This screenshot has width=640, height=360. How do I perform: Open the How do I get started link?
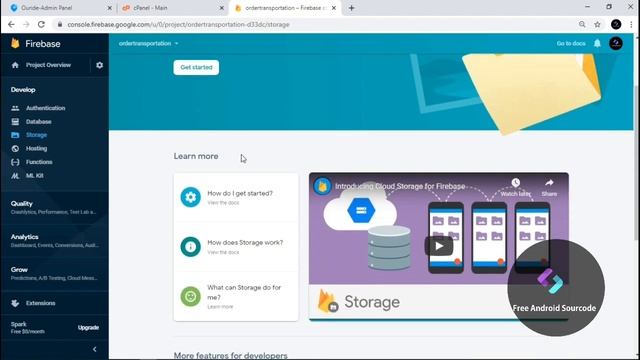click(240, 193)
